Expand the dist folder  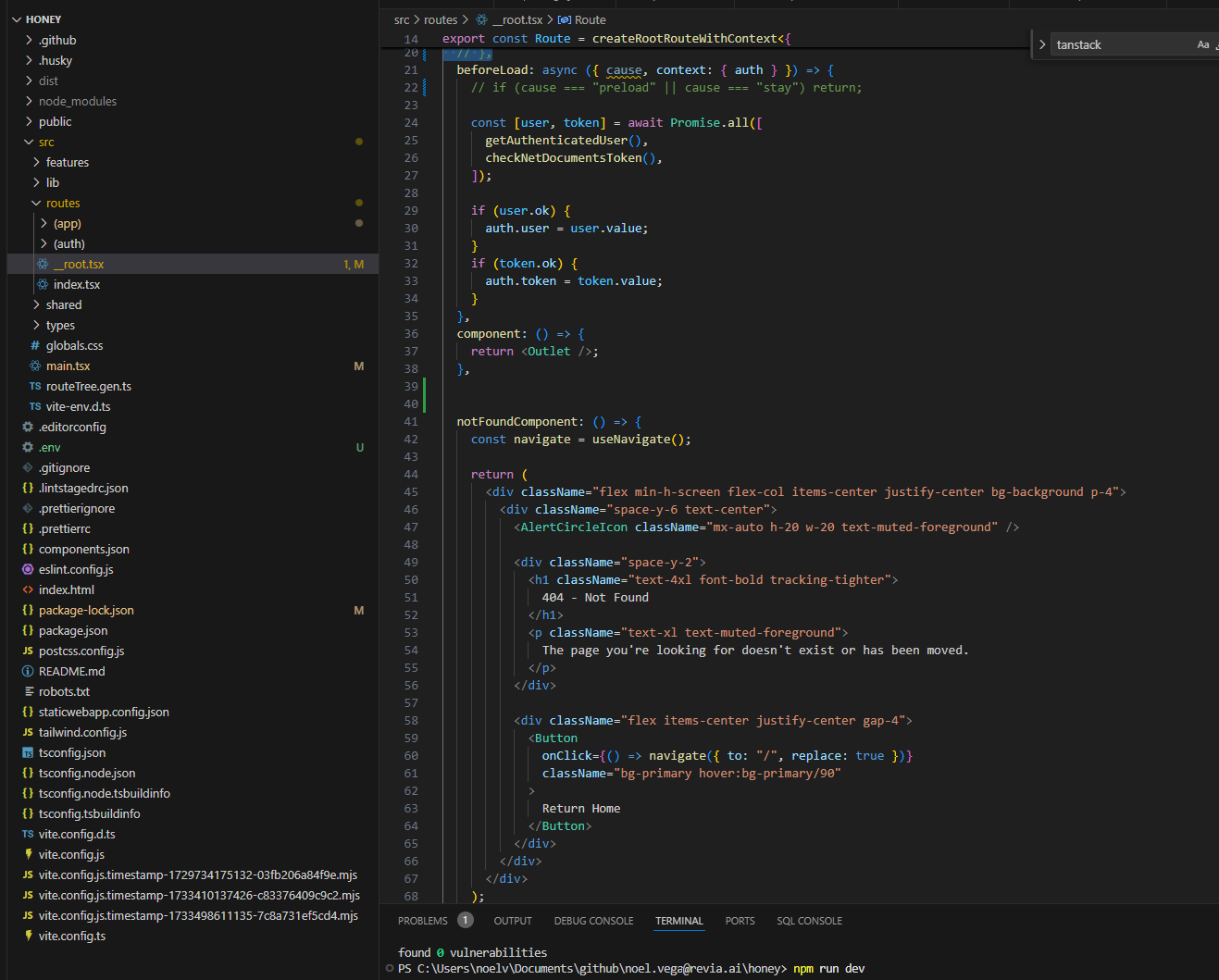(x=29, y=81)
